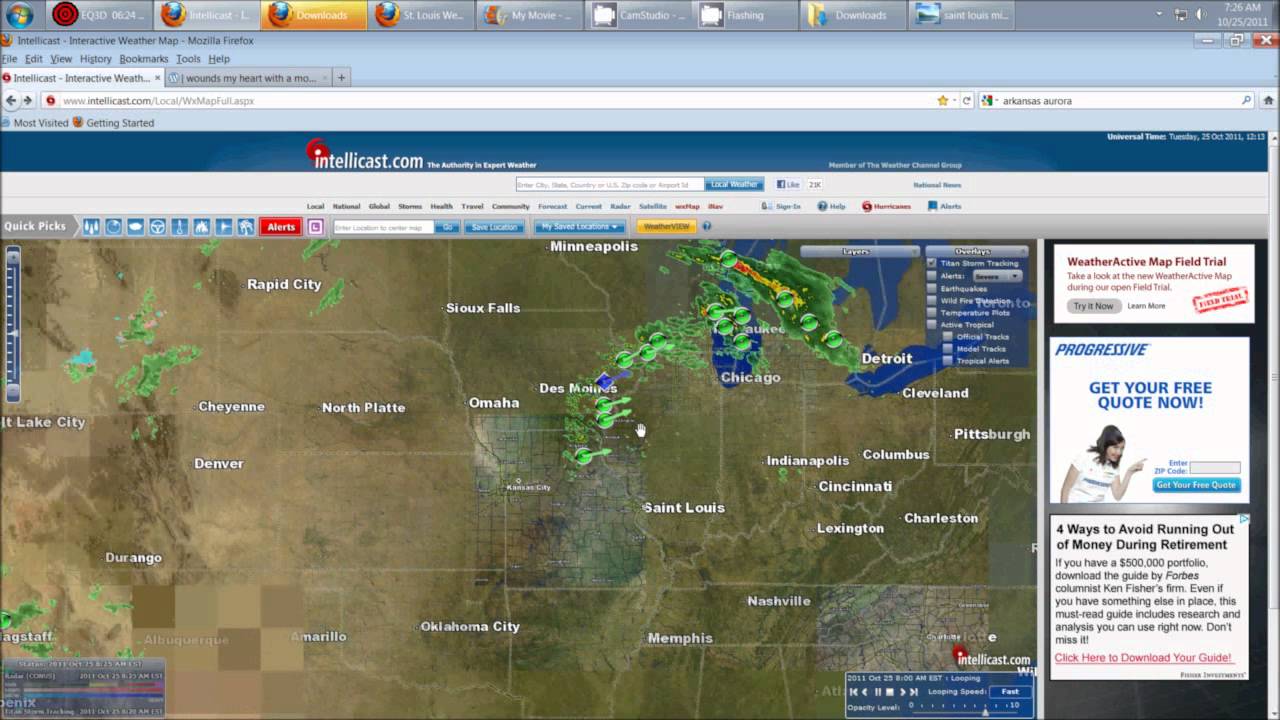This screenshot has height=720, width=1280.
Task: Enable the Alerts overlay checkbox
Action: point(931,276)
